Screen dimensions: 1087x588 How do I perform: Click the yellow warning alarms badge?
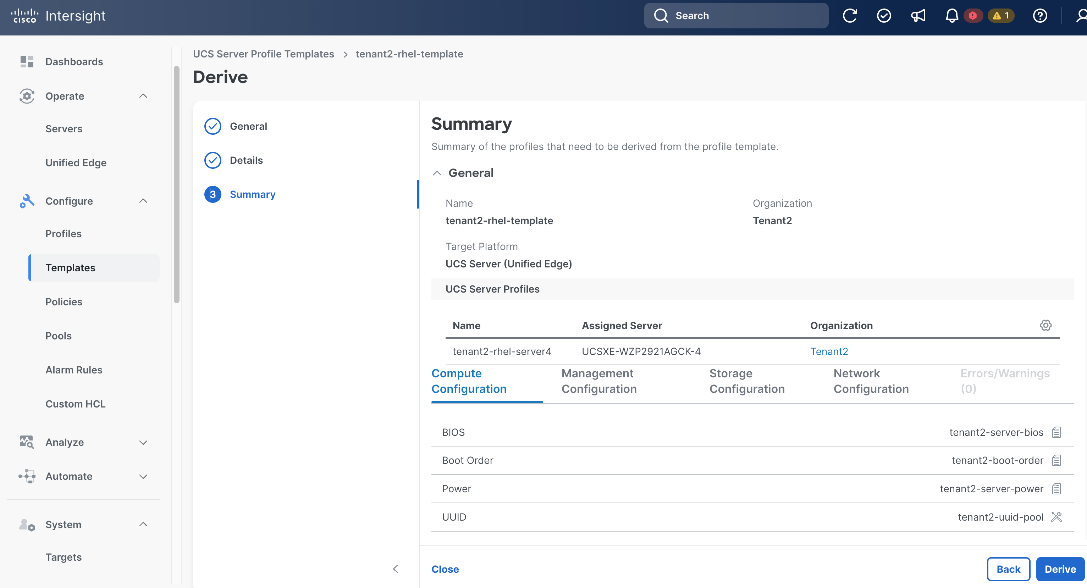[x=1001, y=16]
